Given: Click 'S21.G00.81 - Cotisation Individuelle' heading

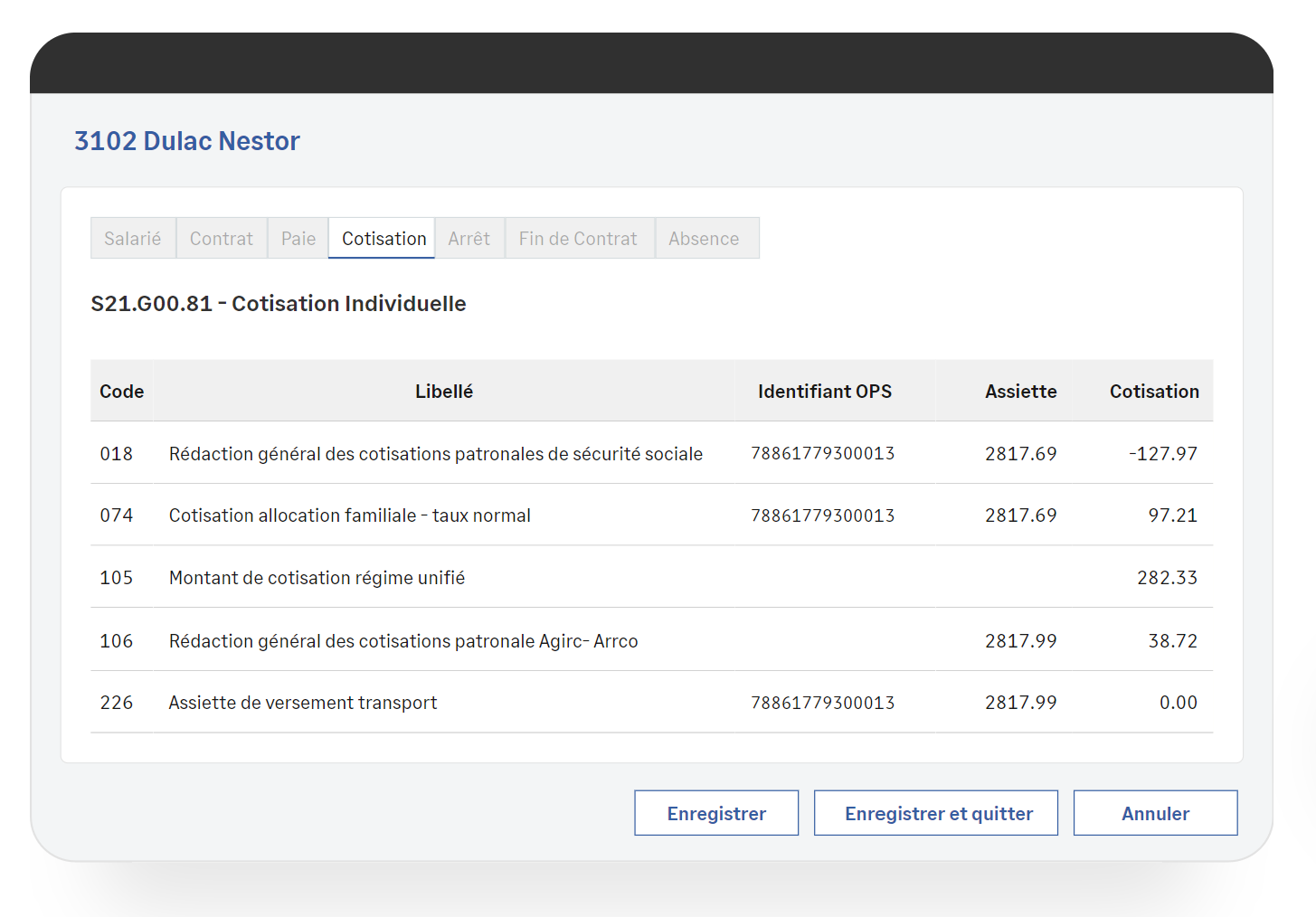Looking at the screenshot, I should pos(279,304).
